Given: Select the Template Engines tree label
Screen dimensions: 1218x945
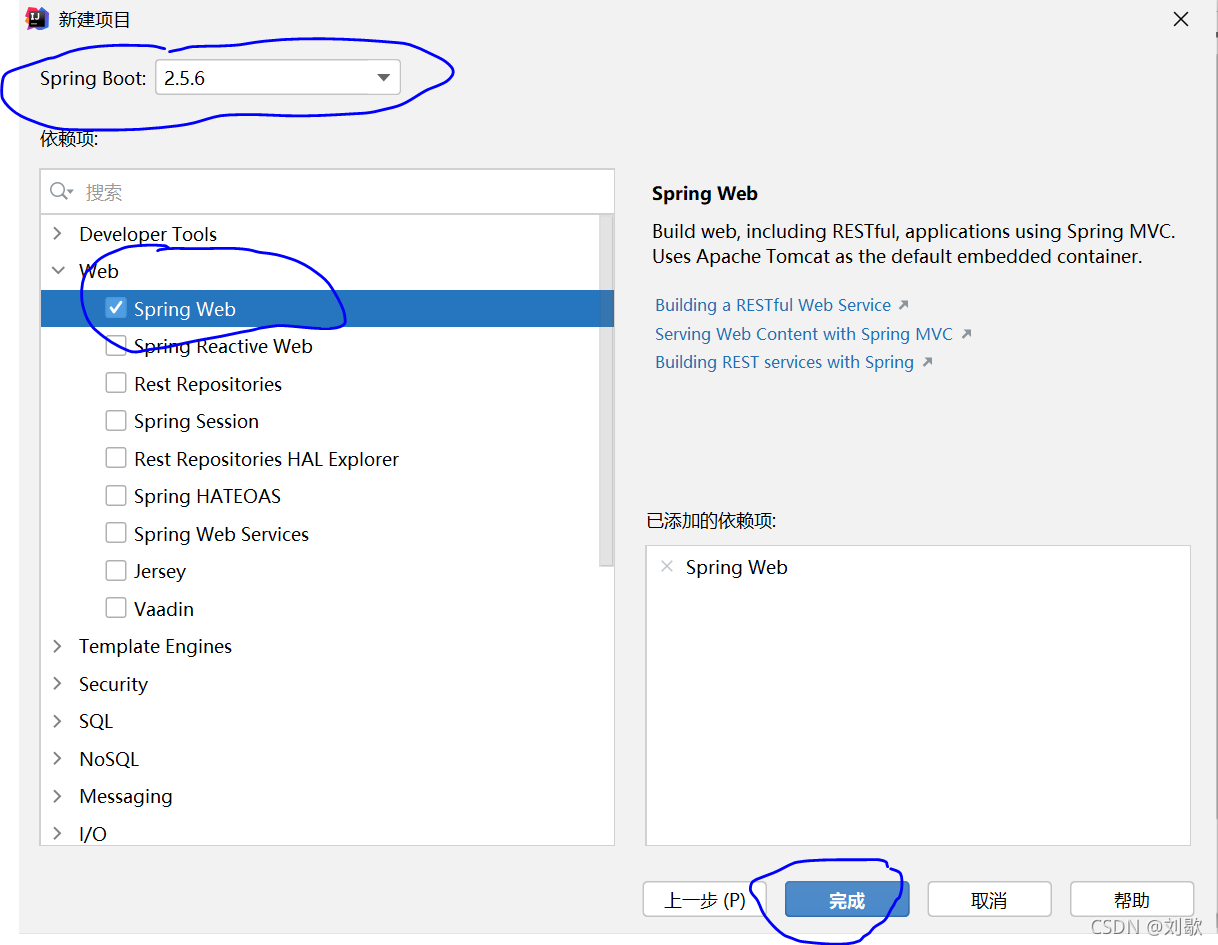Looking at the screenshot, I should (x=155, y=646).
